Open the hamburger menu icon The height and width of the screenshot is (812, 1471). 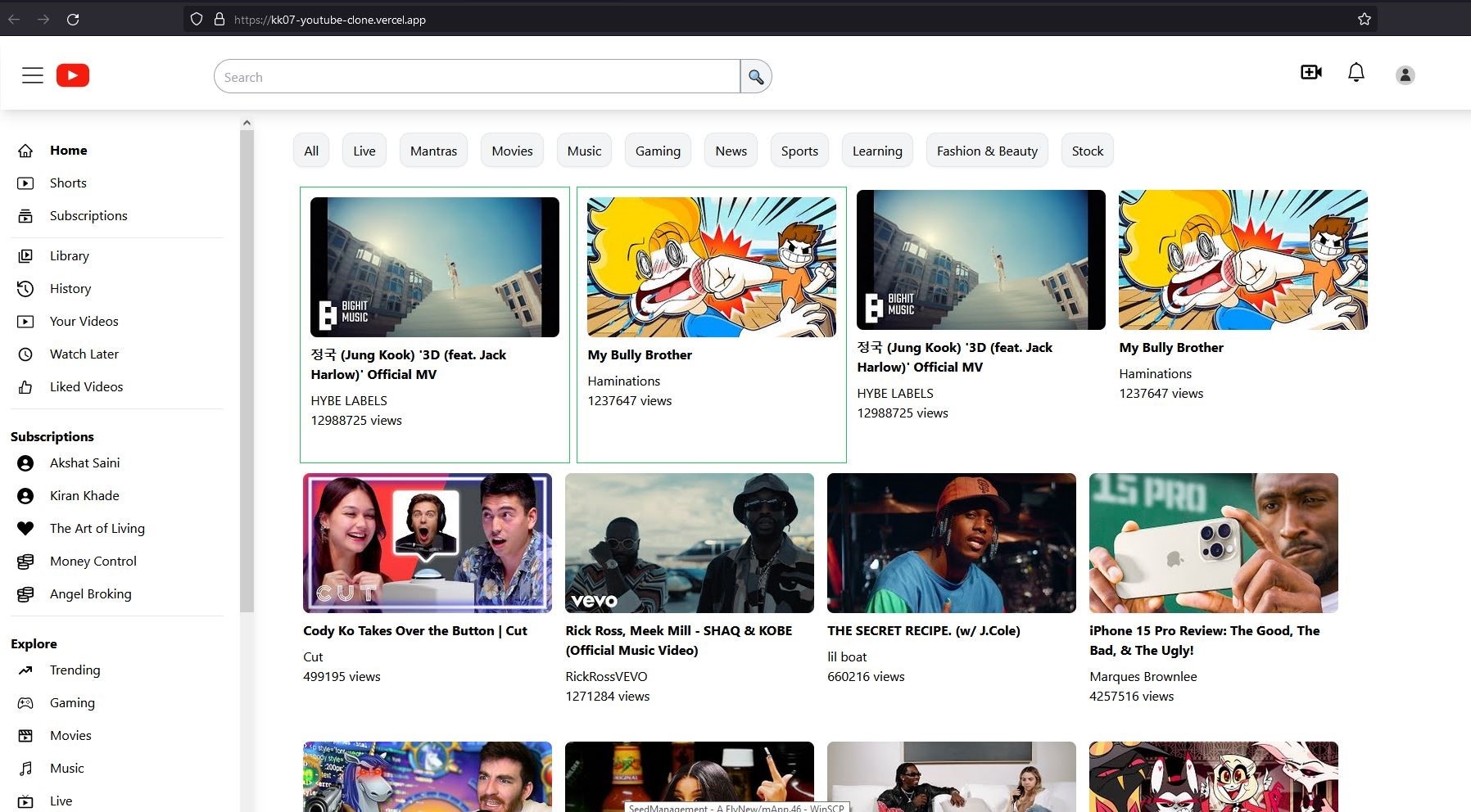coord(33,75)
